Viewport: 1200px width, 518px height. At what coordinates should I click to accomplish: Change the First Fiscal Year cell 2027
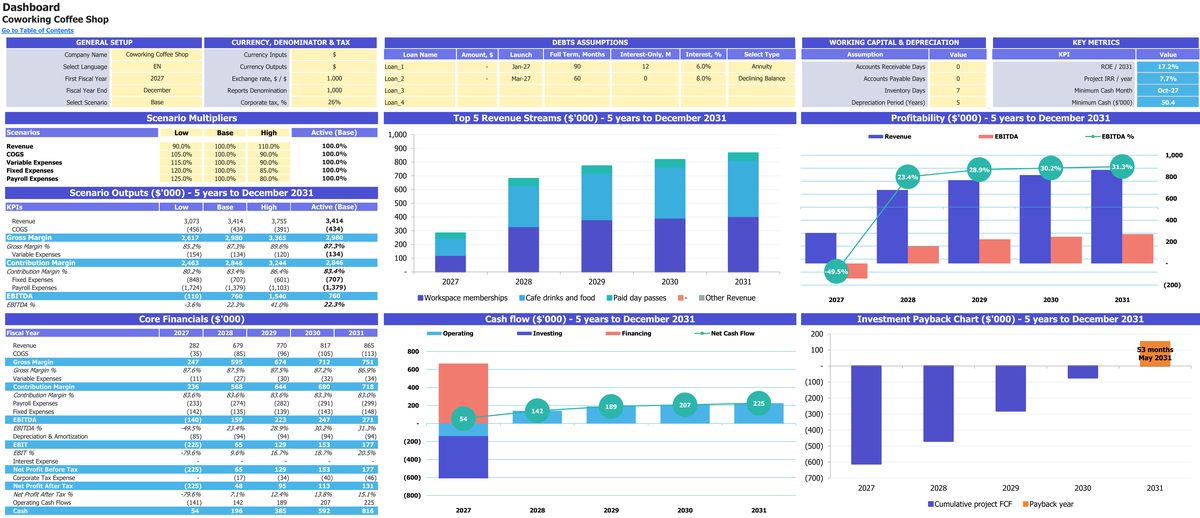[x=155, y=78]
